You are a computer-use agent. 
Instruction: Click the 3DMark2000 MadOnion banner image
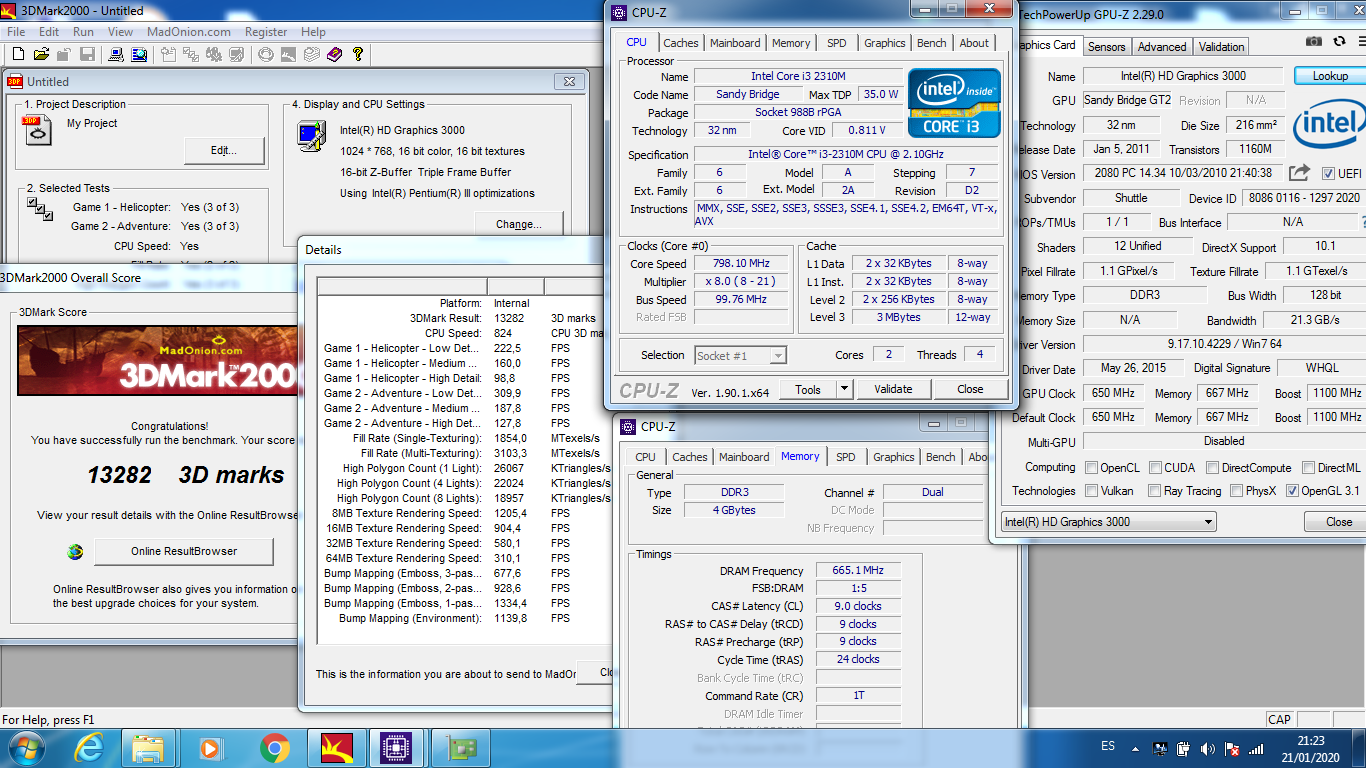156,360
